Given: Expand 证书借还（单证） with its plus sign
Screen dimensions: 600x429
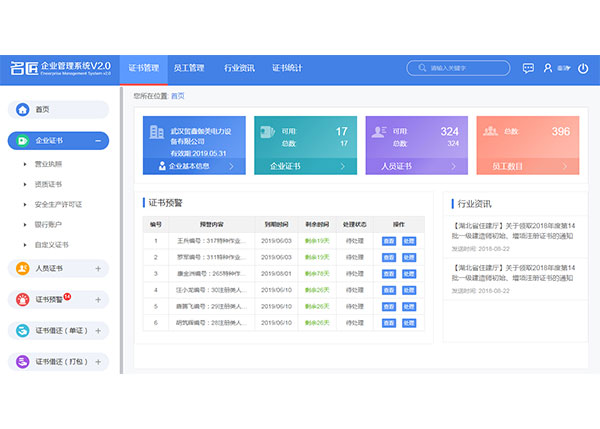Looking at the screenshot, I should (x=97, y=330).
